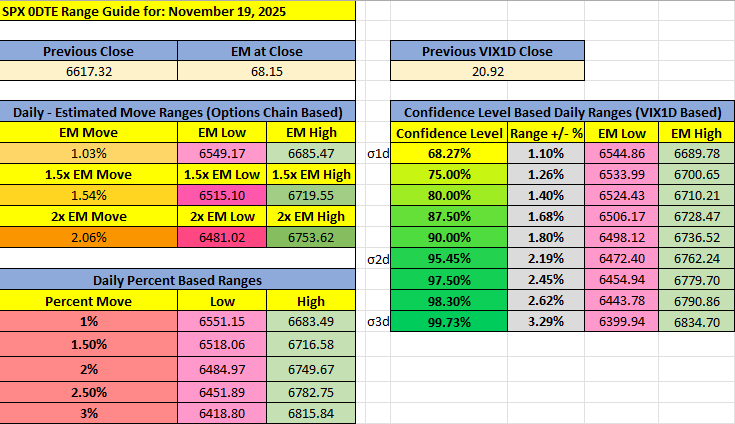The image size is (735, 424).
Task: Select the 6782.75 high value
Action: point(311,392)
